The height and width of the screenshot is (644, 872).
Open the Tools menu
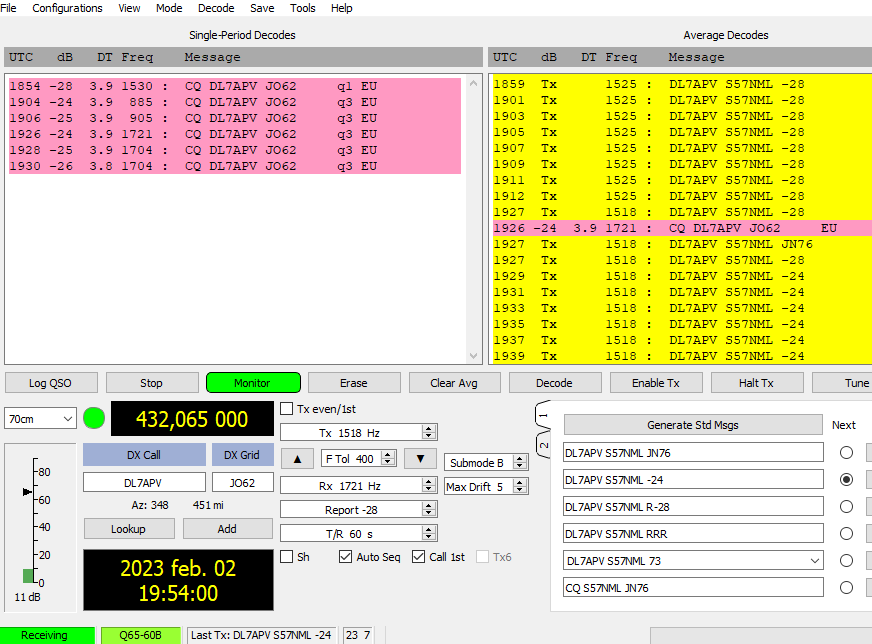303,8
